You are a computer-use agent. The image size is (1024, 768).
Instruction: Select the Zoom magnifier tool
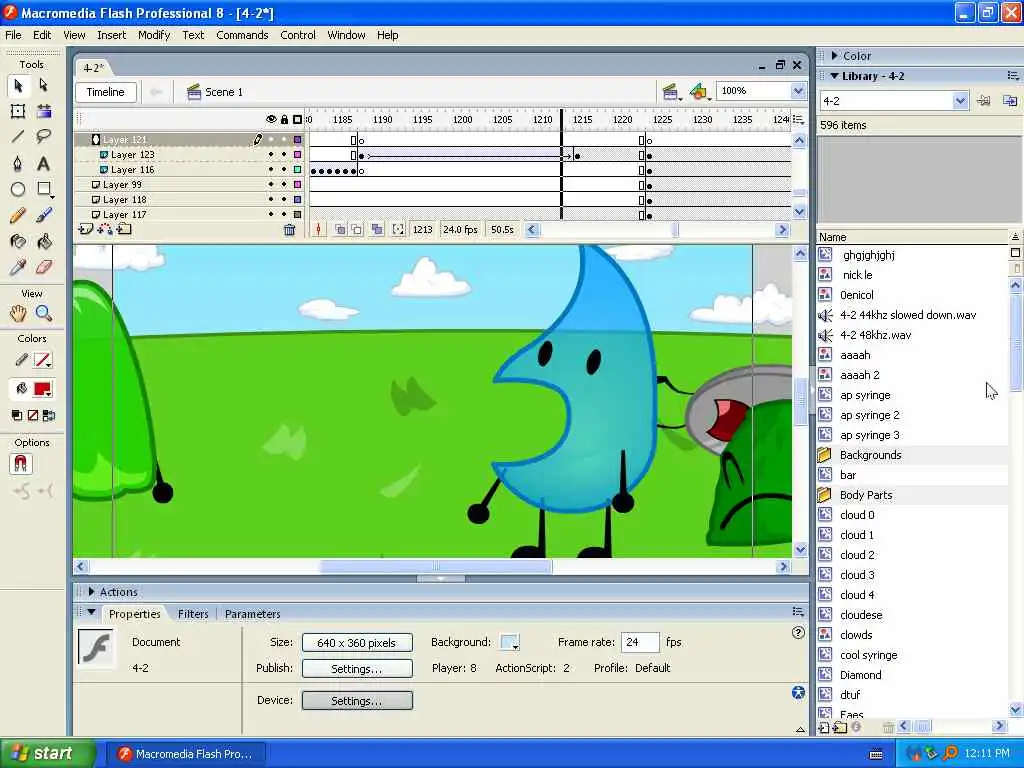(x=43, y=313)
